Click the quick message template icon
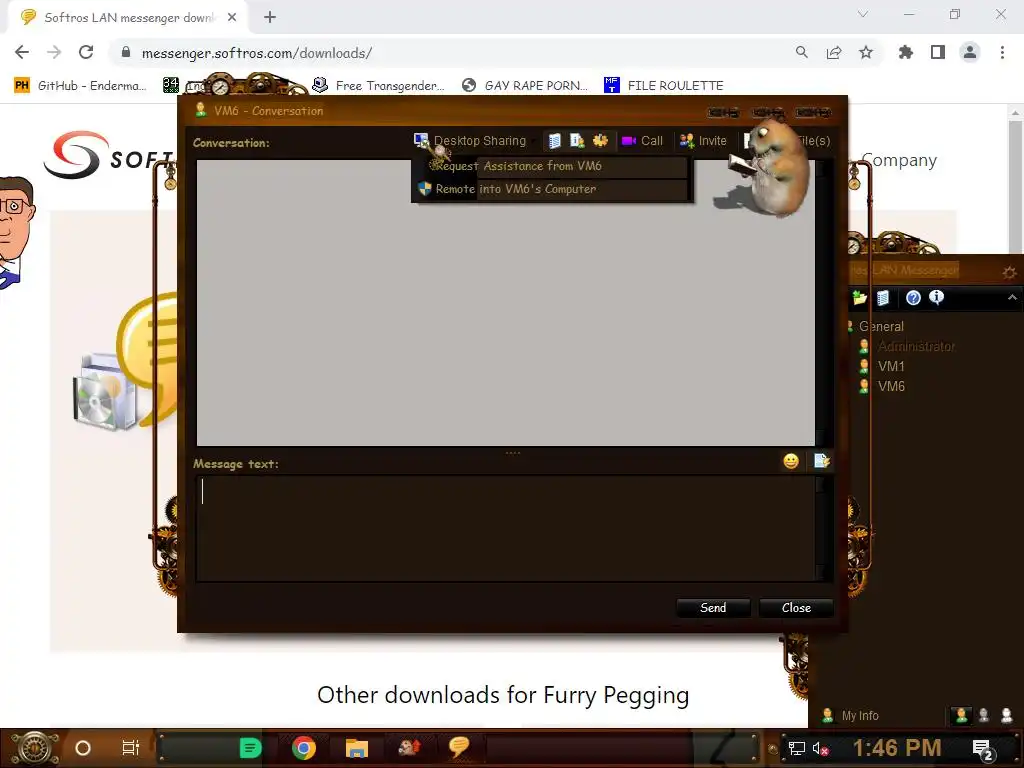The width and height of the screenshot is (1024, 768). 822,461
